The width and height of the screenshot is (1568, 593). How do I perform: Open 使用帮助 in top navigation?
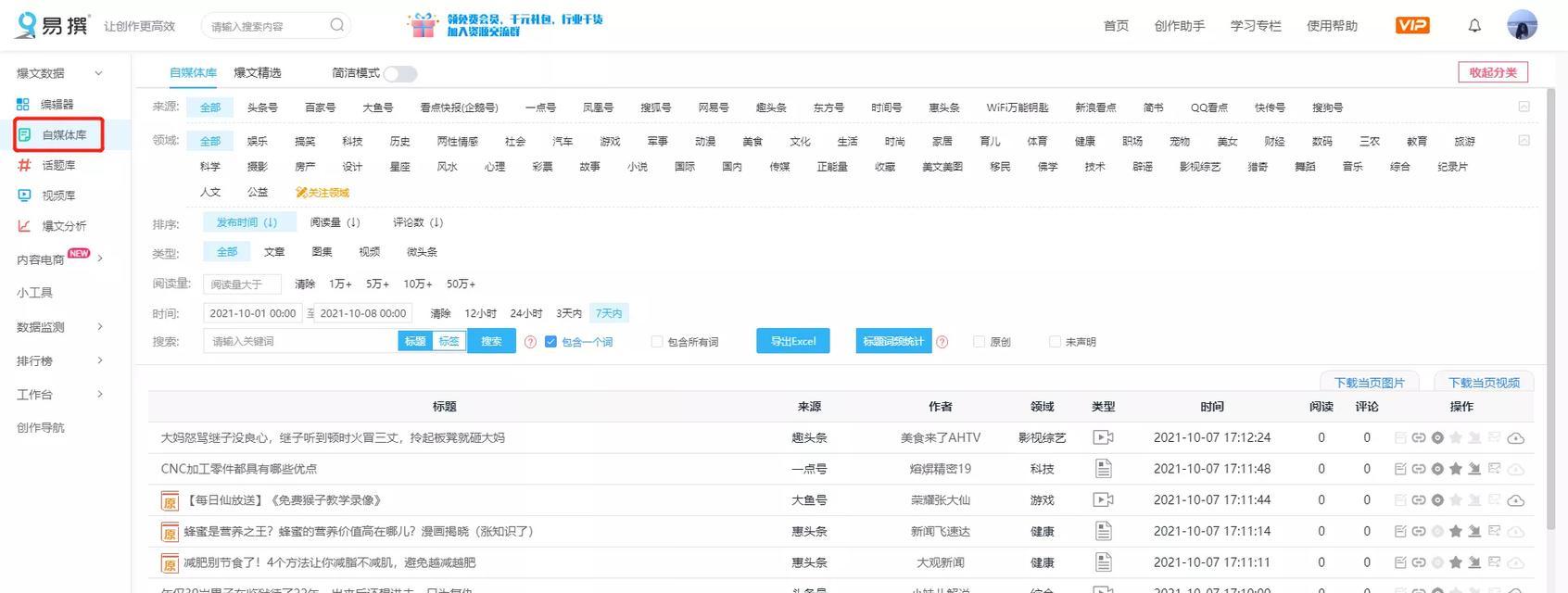pos(1332,26)
